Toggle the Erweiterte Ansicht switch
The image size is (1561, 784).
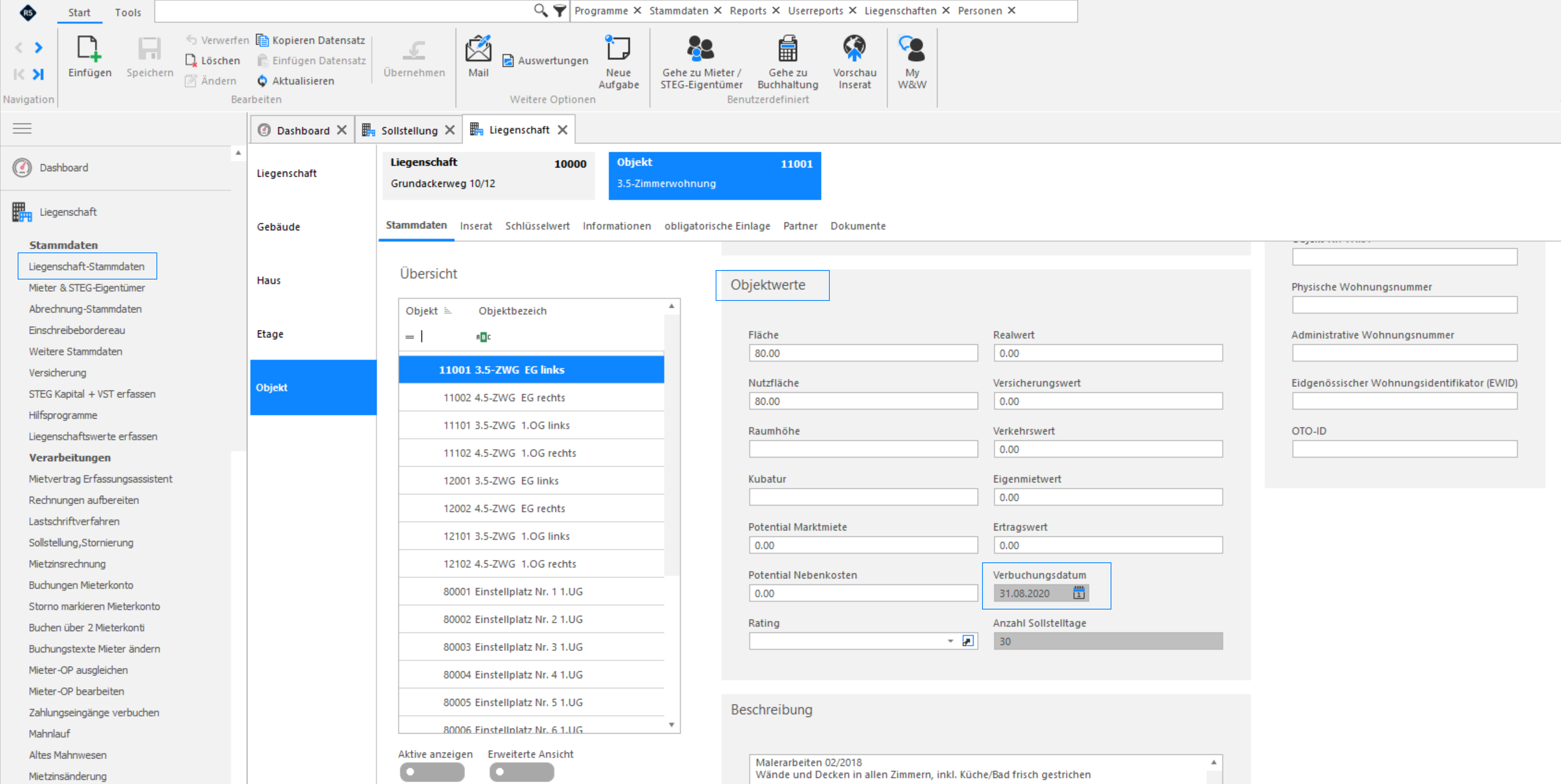(x=521, y=772)
